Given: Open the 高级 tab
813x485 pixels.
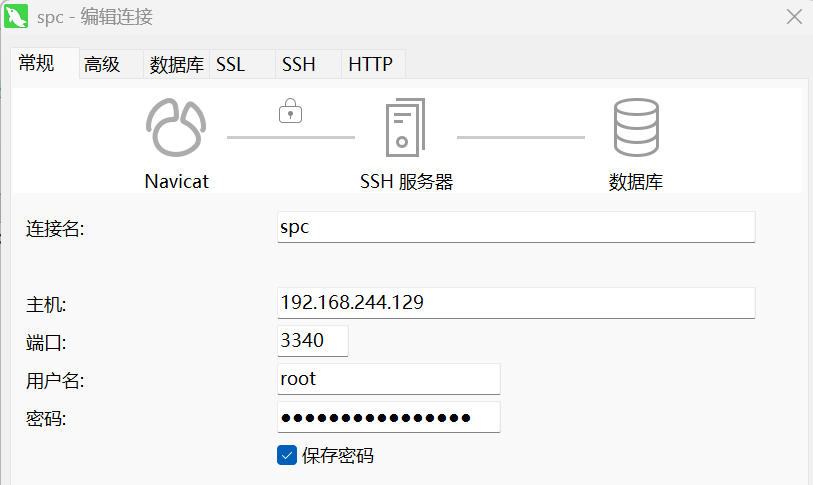Looking at the screenshot, I should 102,65.
